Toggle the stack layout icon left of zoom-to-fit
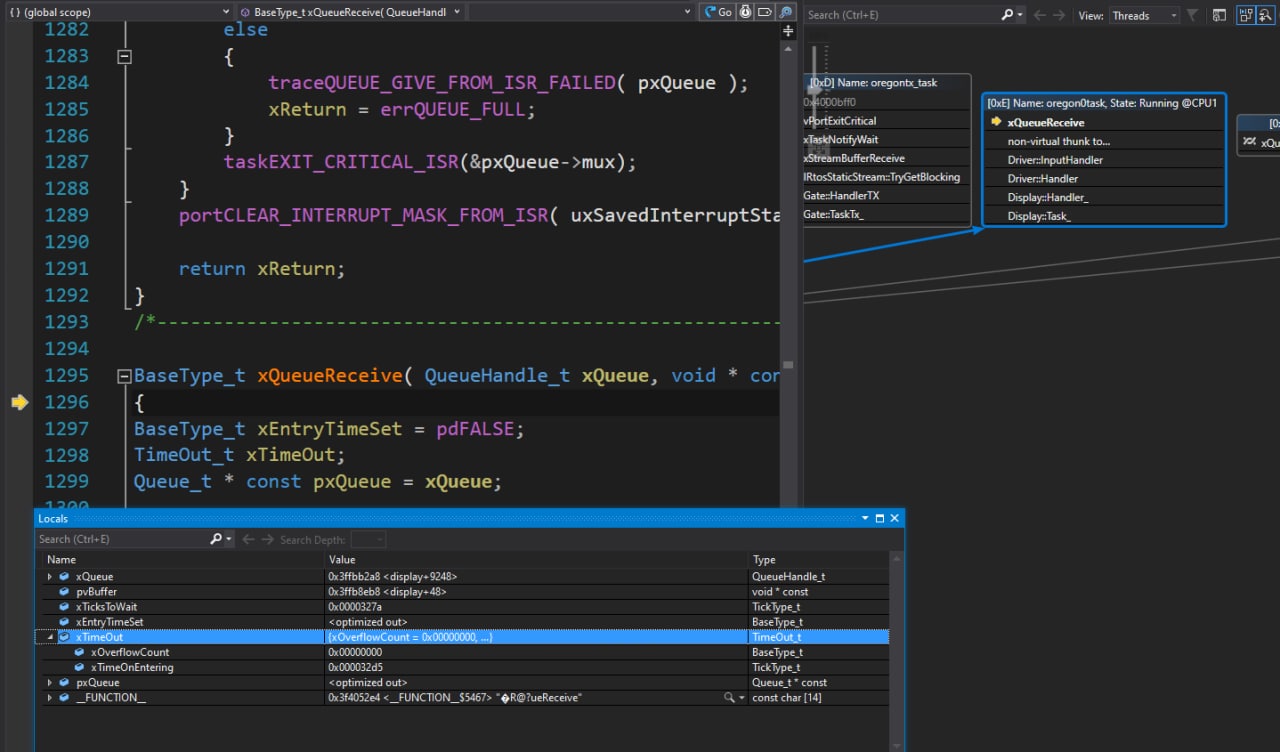The height and width of the screenshot is (752, 1280). [x=1246, y=15]
